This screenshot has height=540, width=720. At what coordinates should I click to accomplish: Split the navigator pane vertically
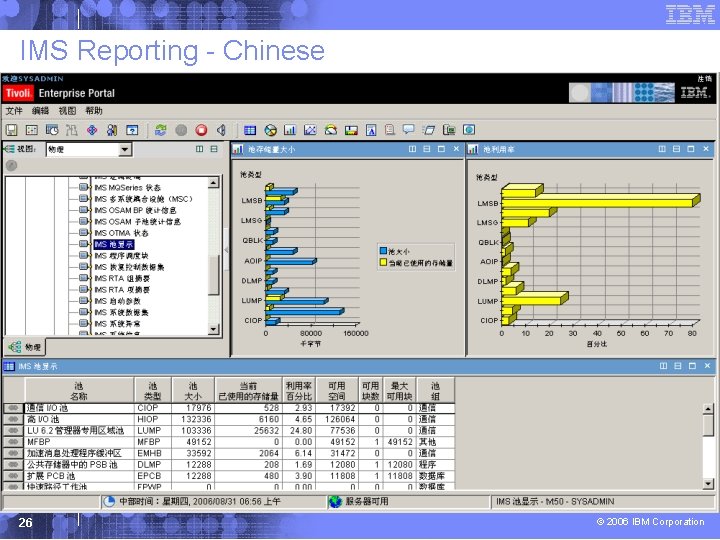pyautogui.click(x=199, y=149)
